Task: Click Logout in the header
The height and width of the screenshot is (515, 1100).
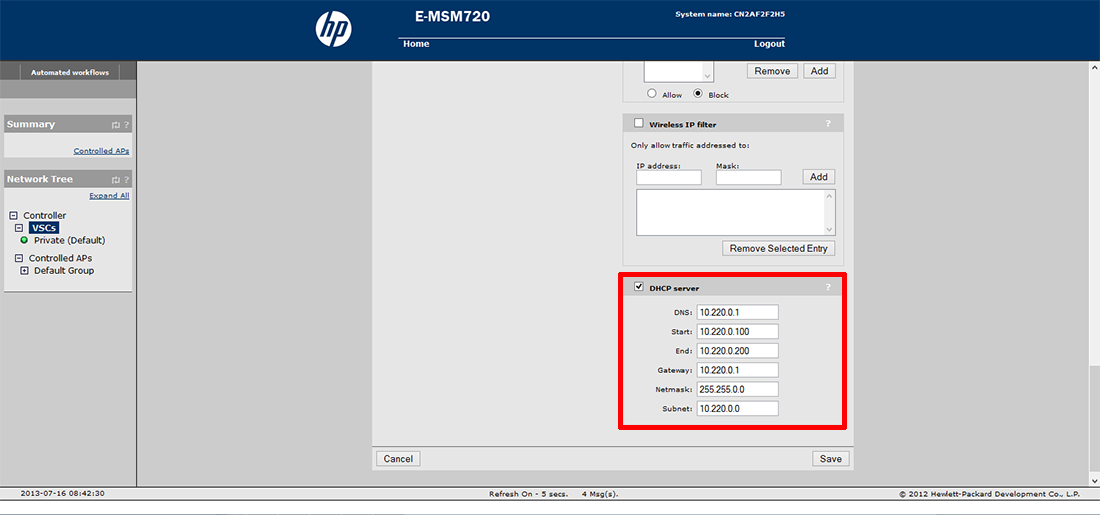Action: click(770, 44)
